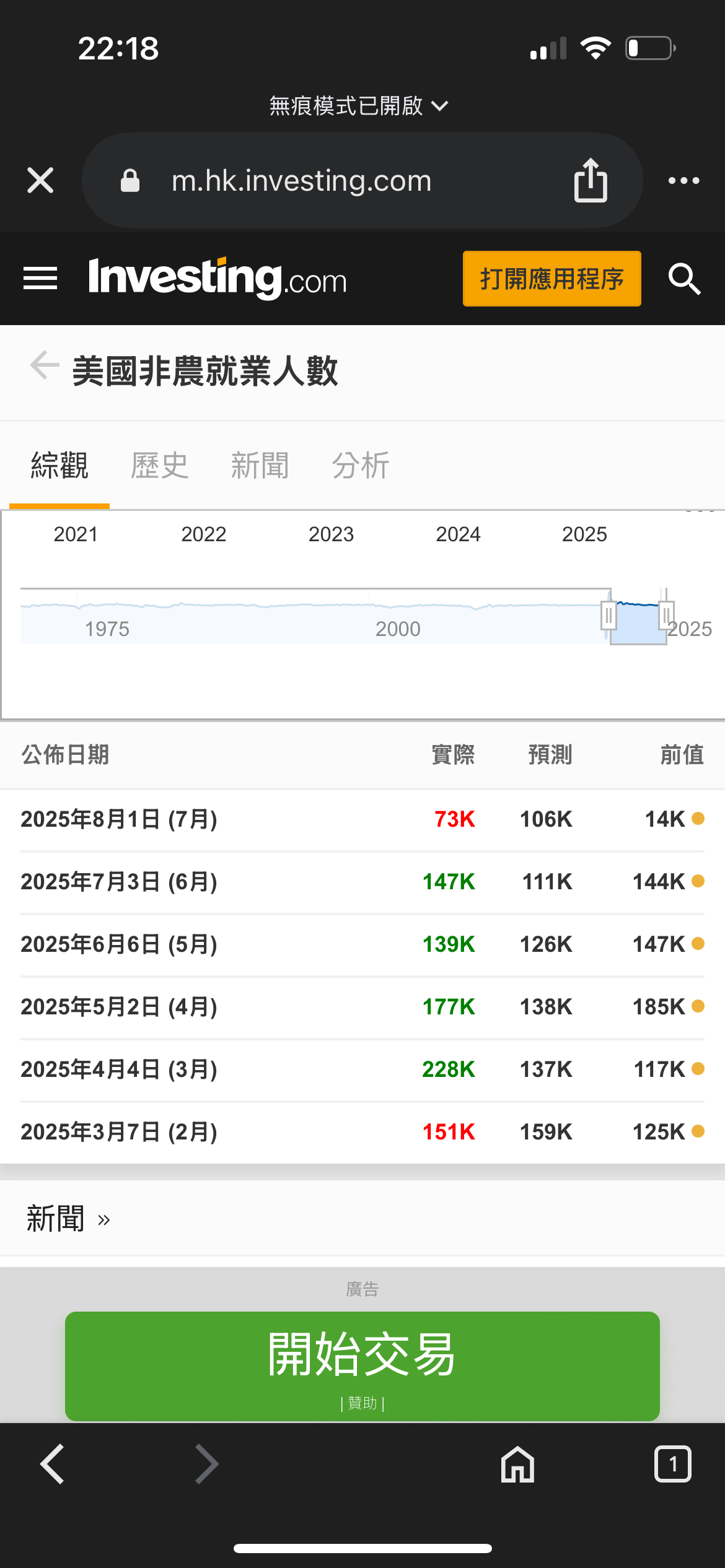Tap the 2025年4月4日 (3月) row

click(362, 1069)
